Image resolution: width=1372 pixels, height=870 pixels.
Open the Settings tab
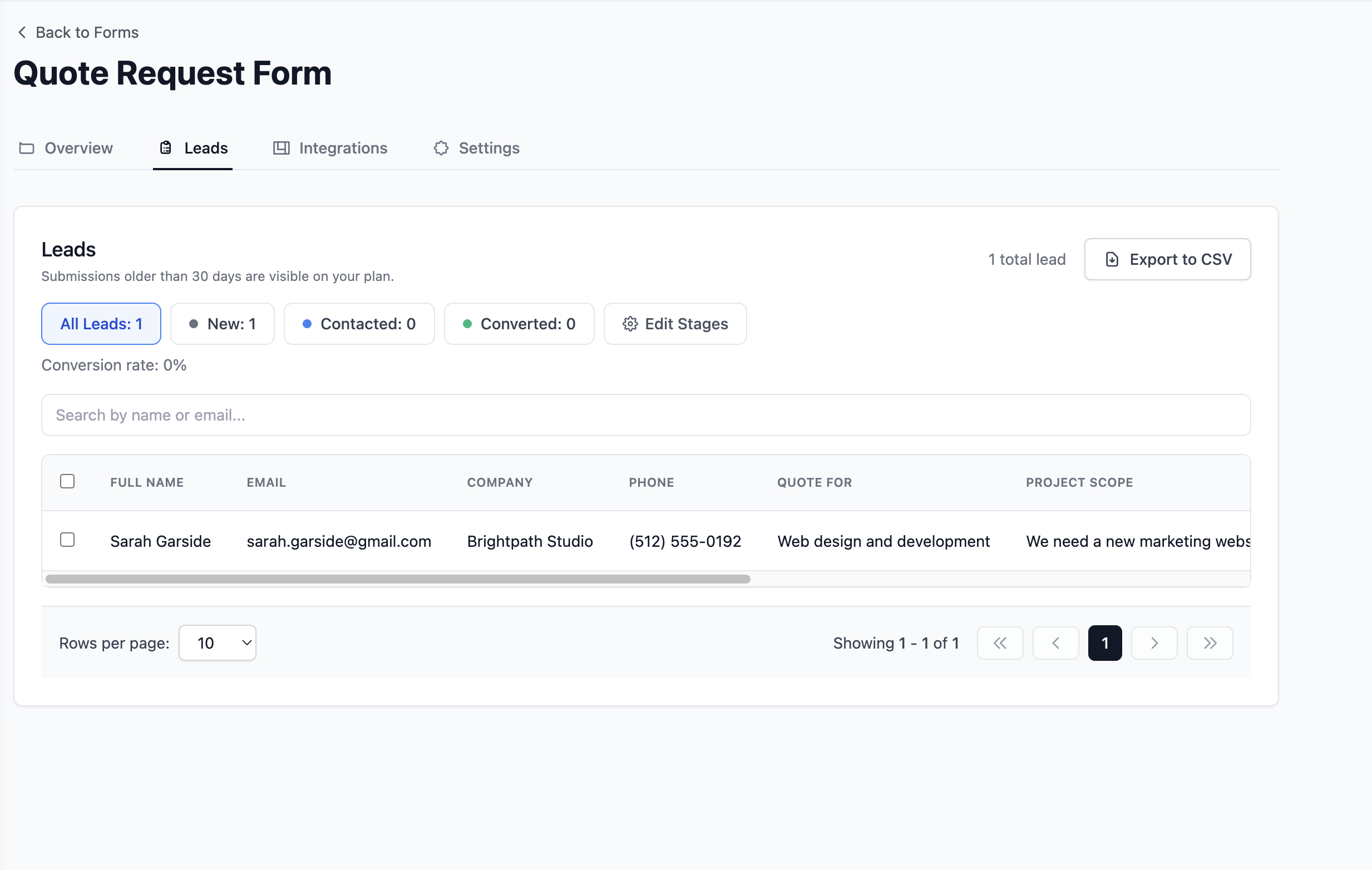point(476,148)
